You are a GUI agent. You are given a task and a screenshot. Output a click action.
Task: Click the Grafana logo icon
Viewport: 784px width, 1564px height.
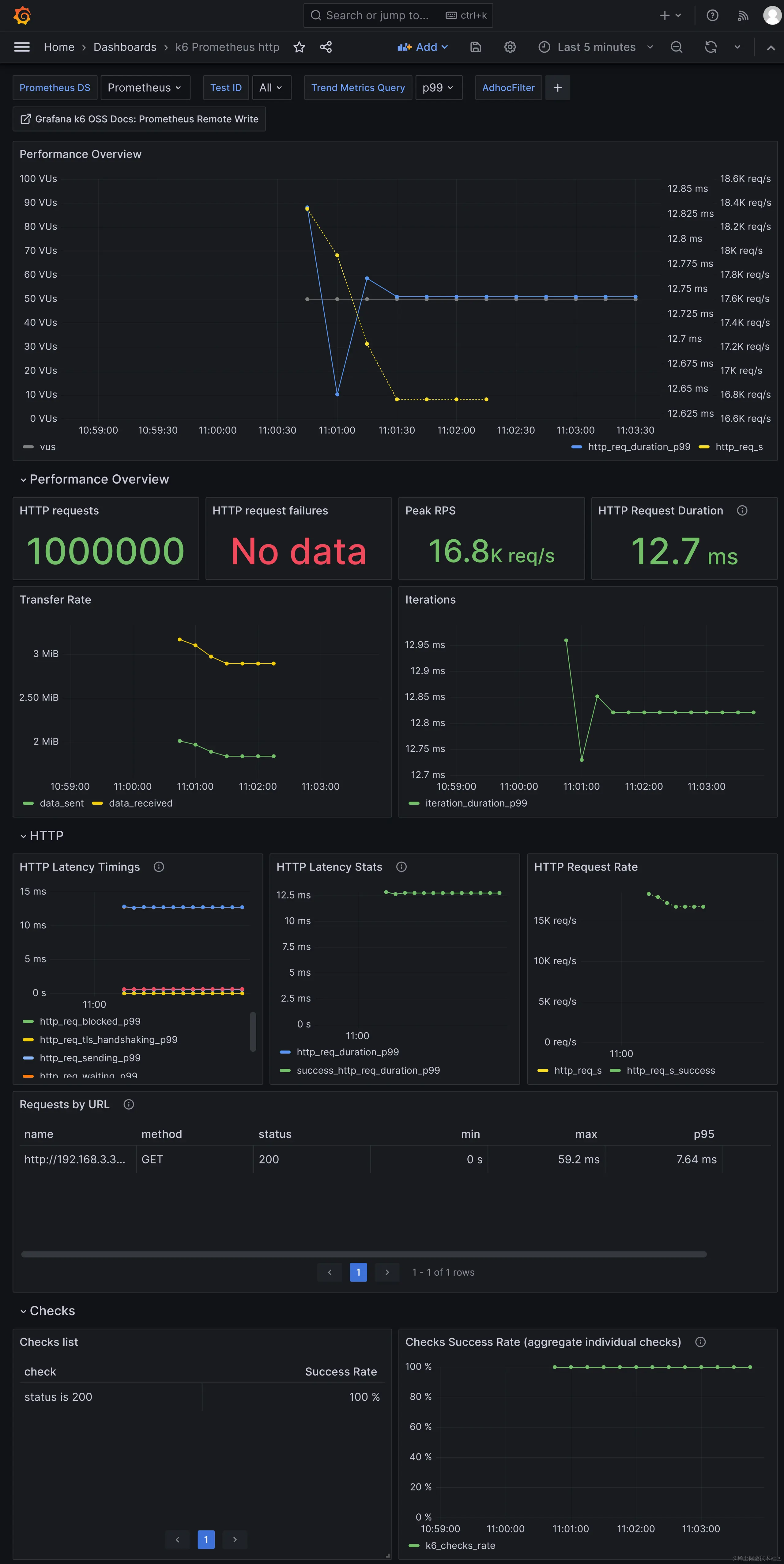[x=22, y=15]
